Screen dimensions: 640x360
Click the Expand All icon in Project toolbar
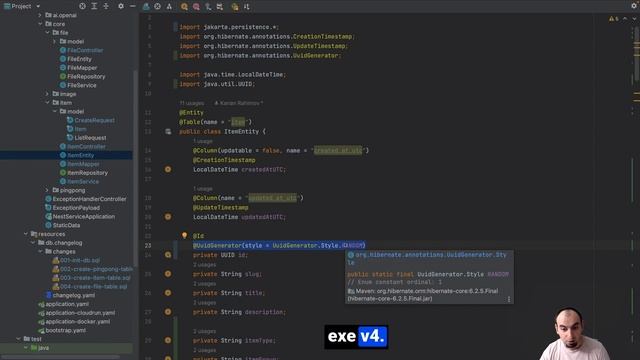(94, 6)
